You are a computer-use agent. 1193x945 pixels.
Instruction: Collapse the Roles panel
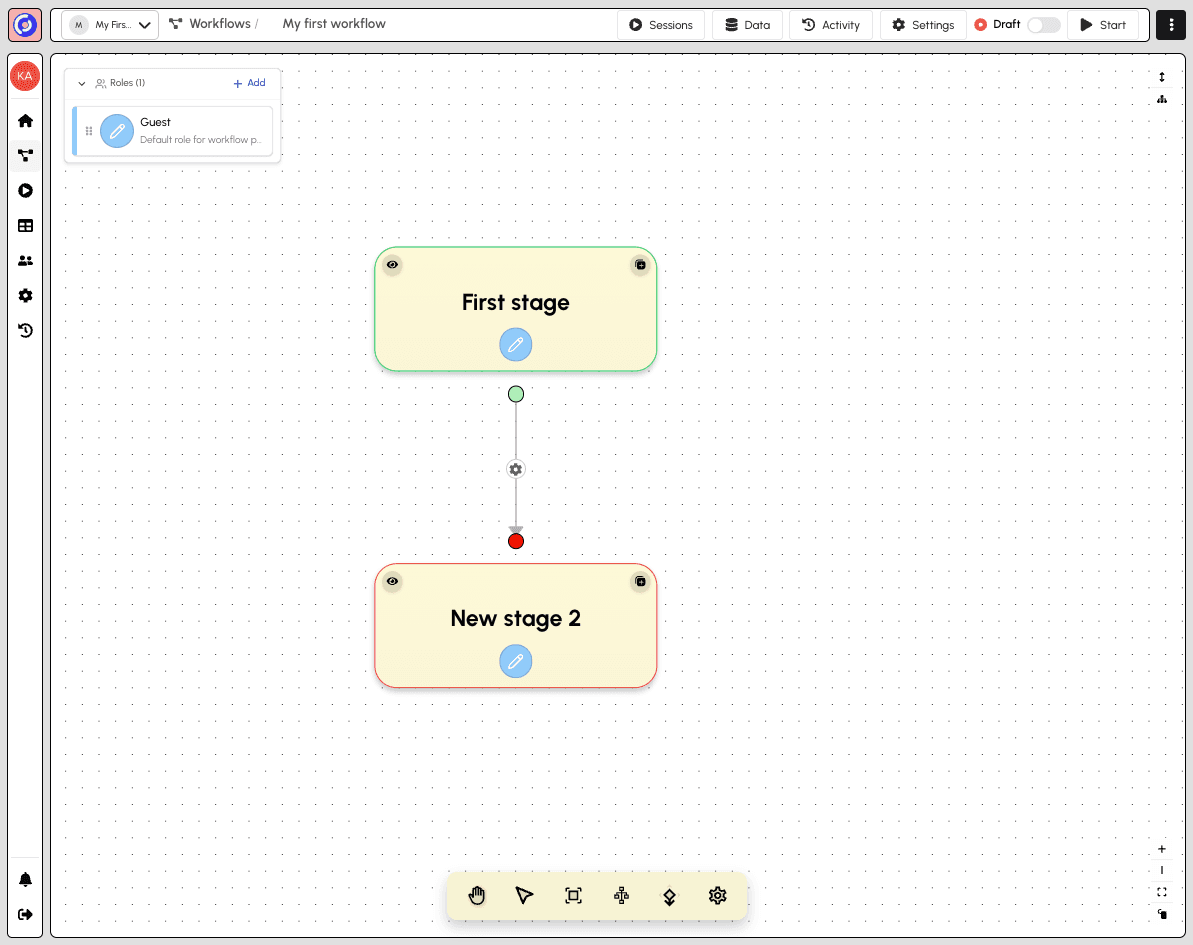point(81,83)
